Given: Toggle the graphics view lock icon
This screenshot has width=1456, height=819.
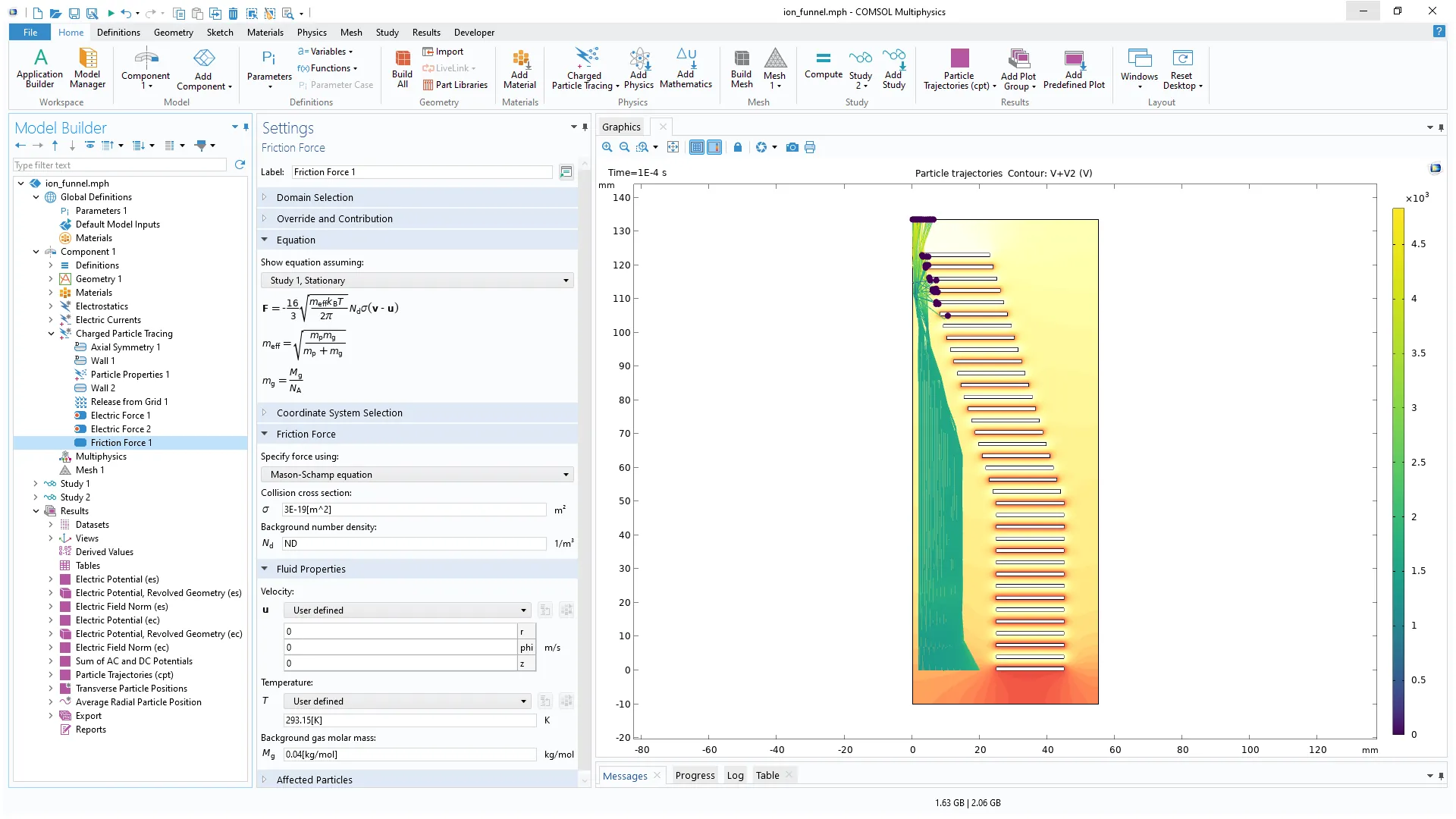Looking at the screenshot, I should pos(737,147).
